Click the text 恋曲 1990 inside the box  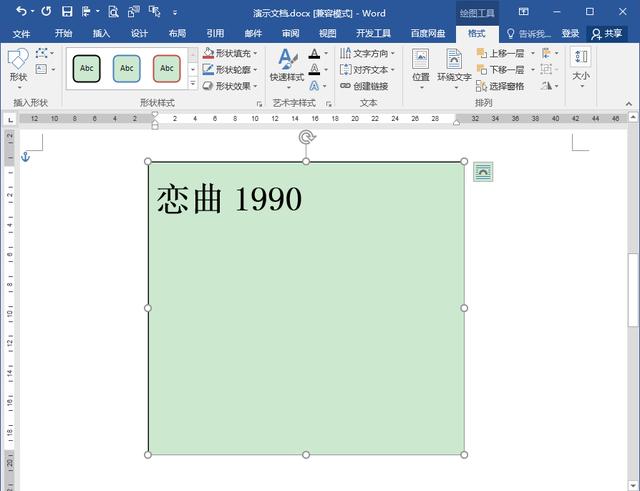point(229,199)
